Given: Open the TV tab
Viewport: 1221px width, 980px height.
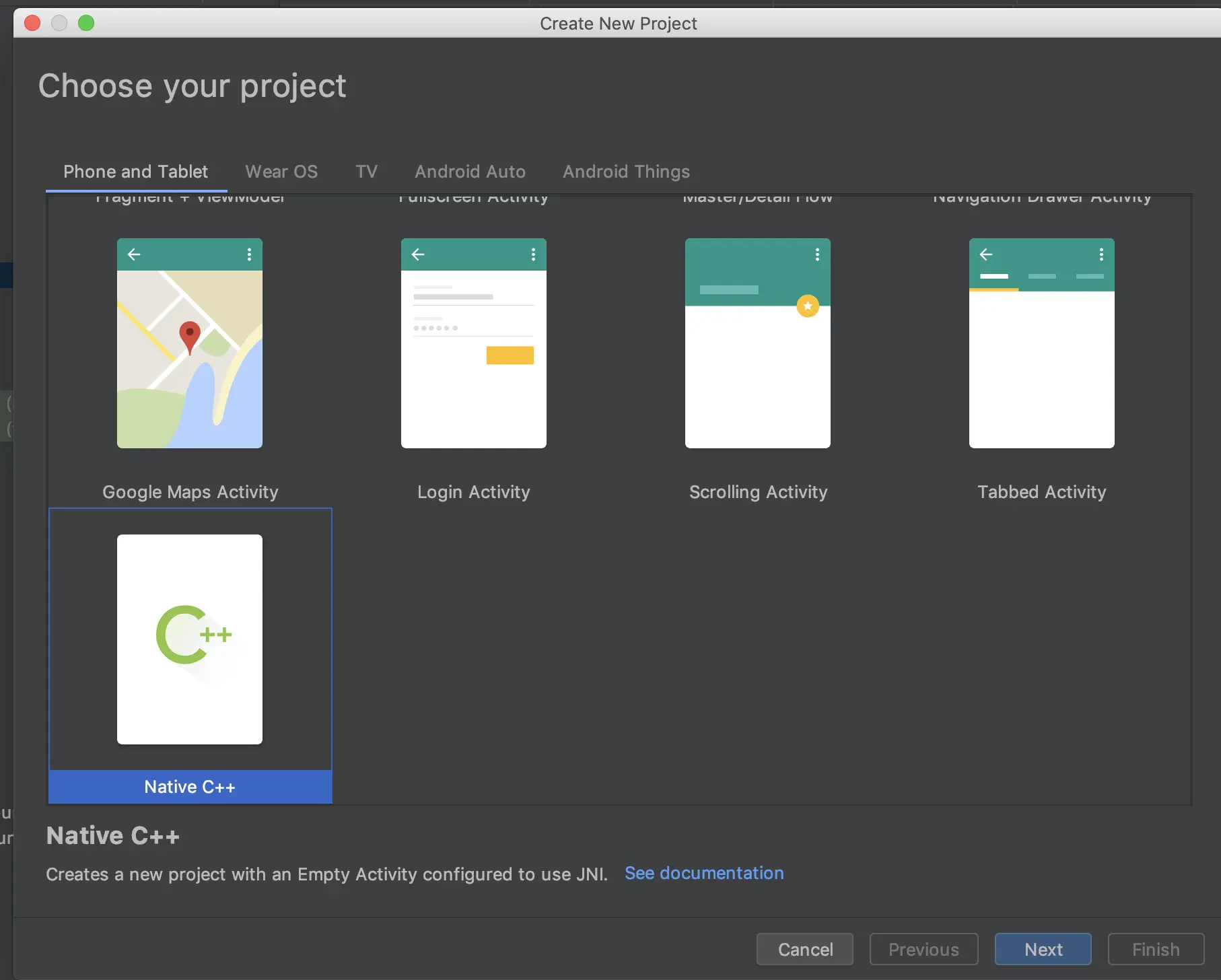Looking at the screenshot, I should 367,172.
